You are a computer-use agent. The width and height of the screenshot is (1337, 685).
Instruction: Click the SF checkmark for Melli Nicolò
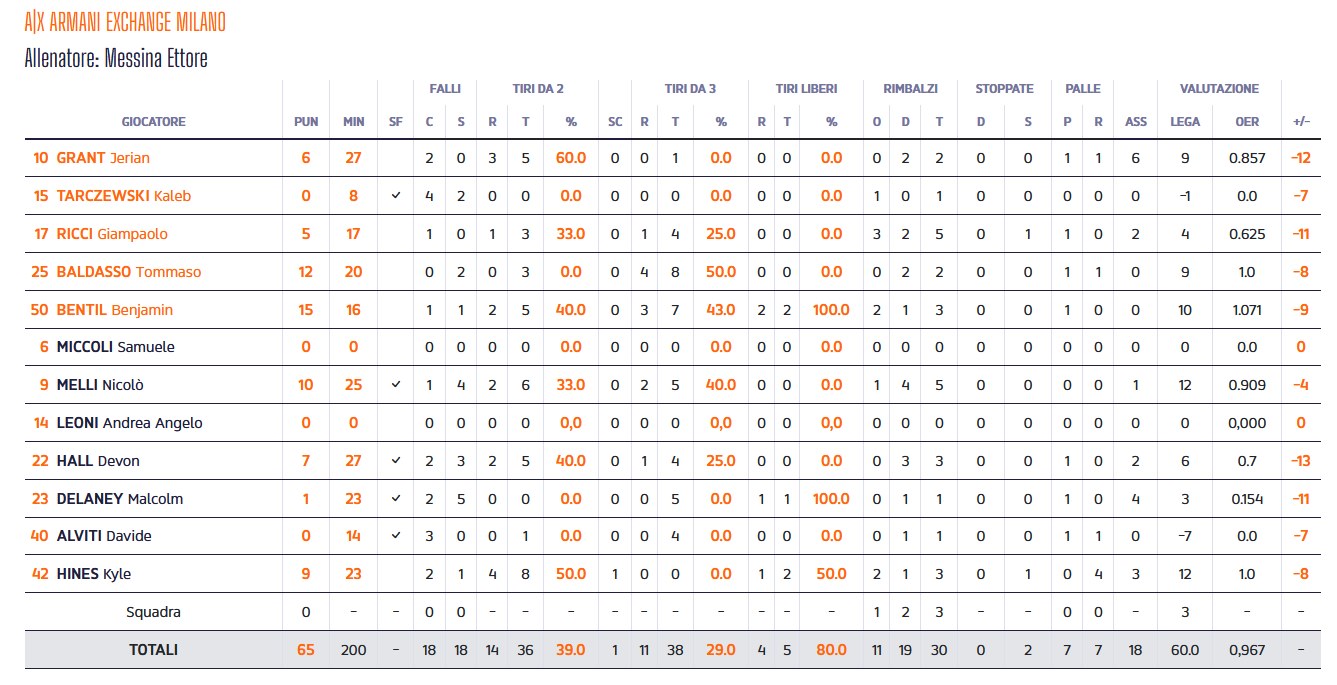pos(396,385)
